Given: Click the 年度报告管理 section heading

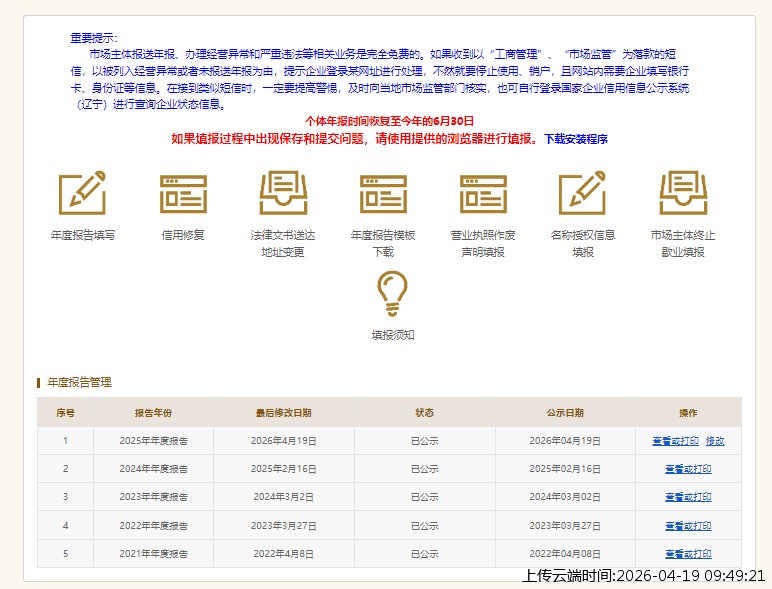Looking at the screenshot, I should click(x=79, y=382).
